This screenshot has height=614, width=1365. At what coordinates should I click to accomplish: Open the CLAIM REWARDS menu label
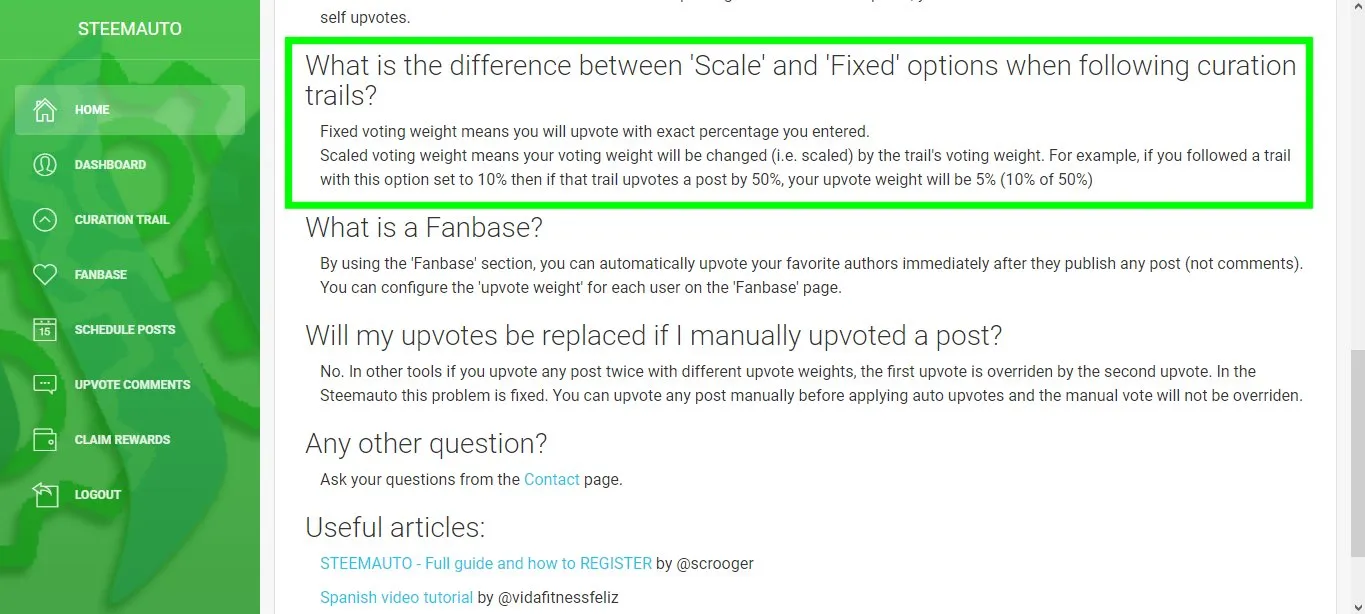[123, 440]
